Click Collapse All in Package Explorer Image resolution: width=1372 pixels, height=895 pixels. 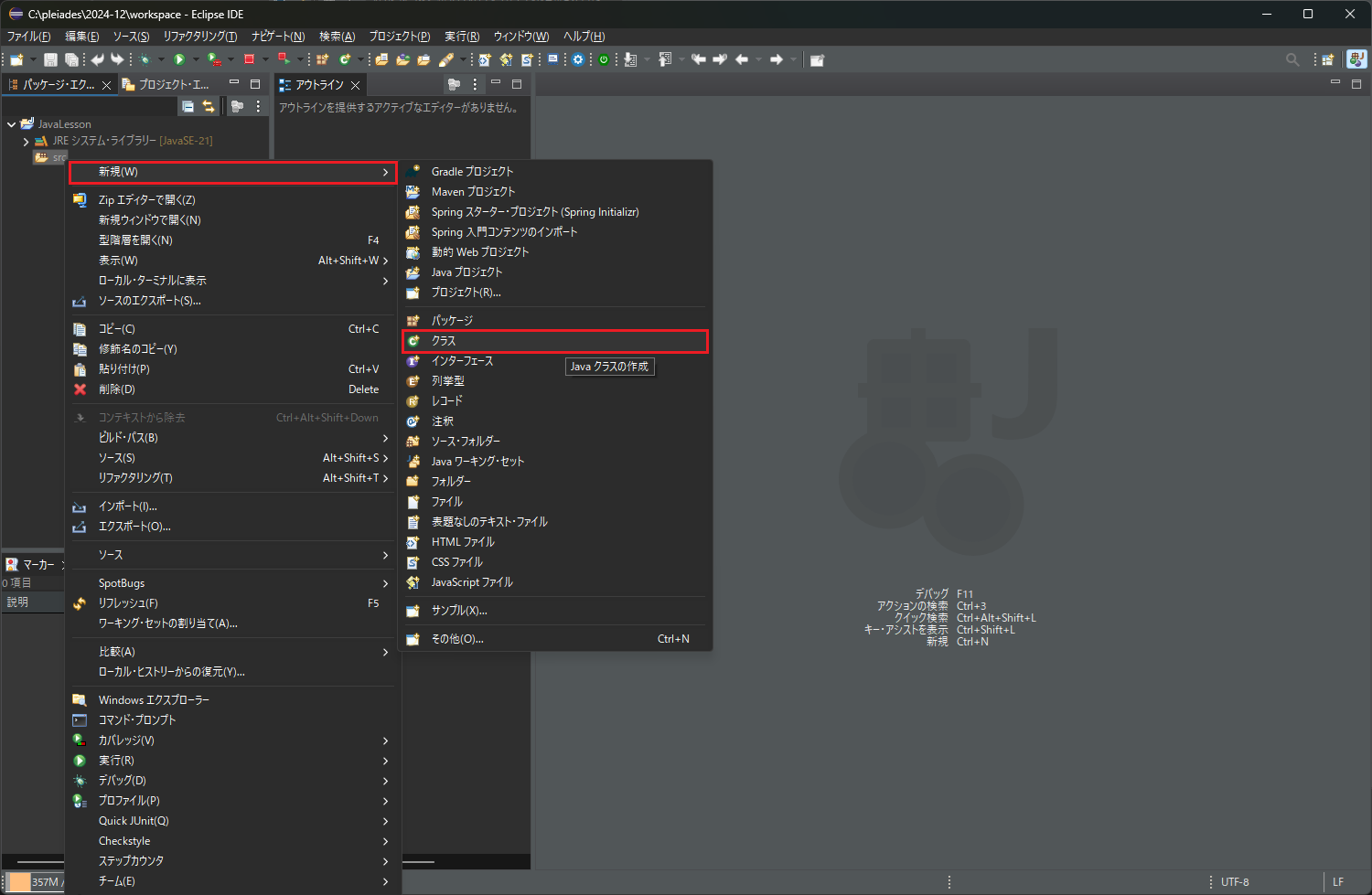pos(188,106)
